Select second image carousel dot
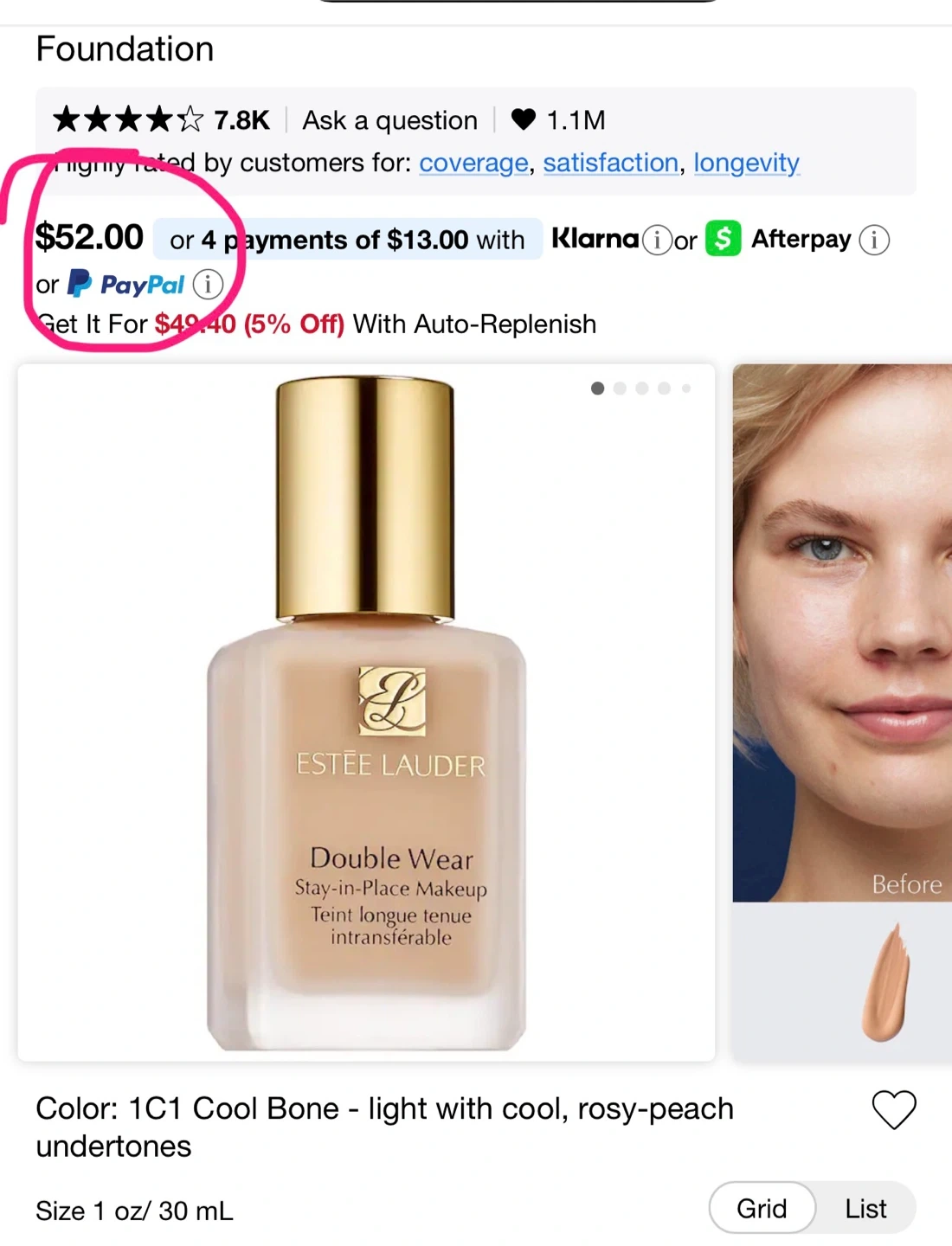Image resolution: width=952 pixels, height=1246 pixels. click(x=620, y=389)
